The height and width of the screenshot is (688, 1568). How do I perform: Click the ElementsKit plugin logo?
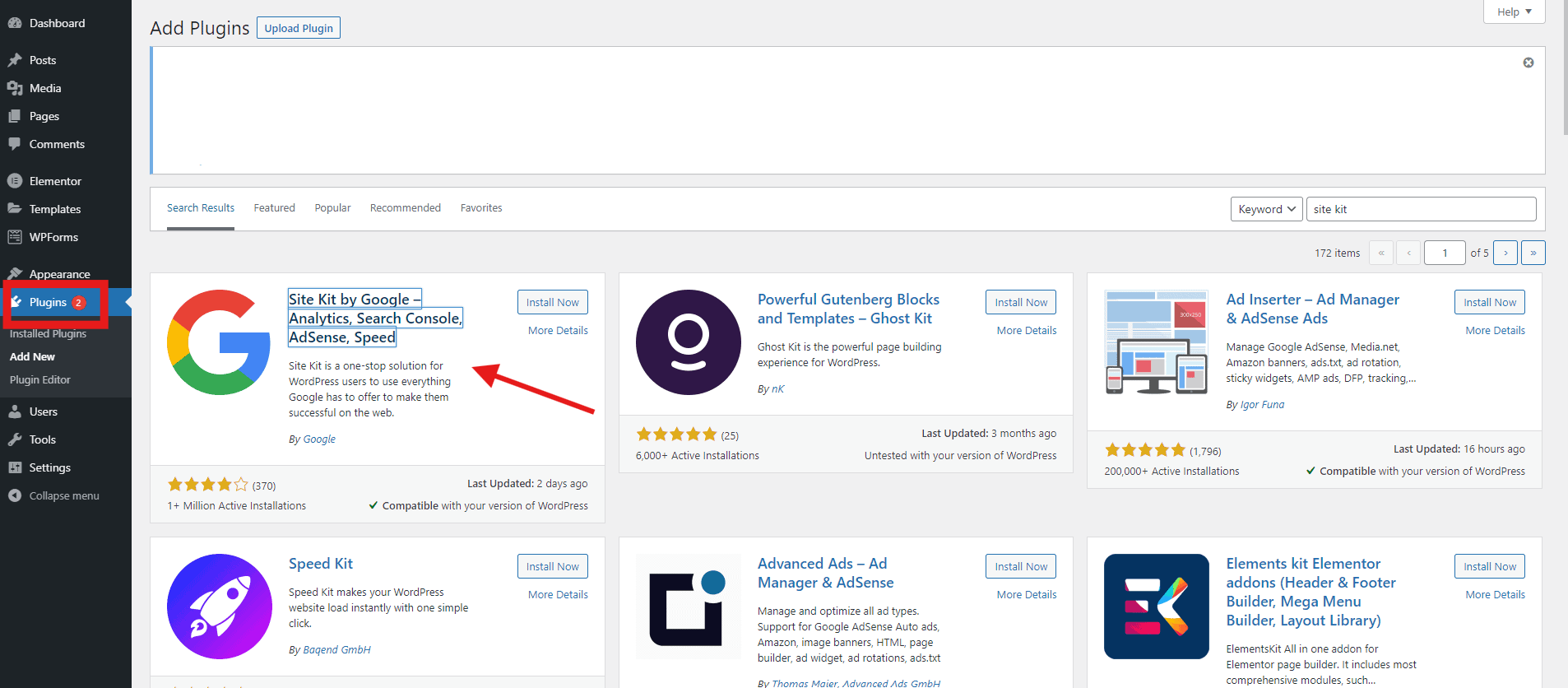(x=1157, y=607)
